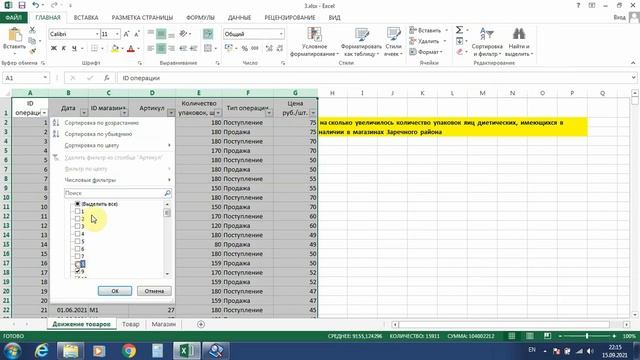Open the Цена column filter dropdown
The image size is (640, 360).
[x=313, y=113]
